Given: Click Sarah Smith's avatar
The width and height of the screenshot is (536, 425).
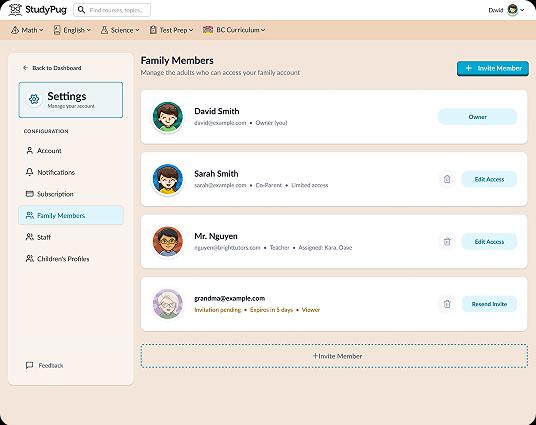Looking at the screenshot, I should [168, 179].
